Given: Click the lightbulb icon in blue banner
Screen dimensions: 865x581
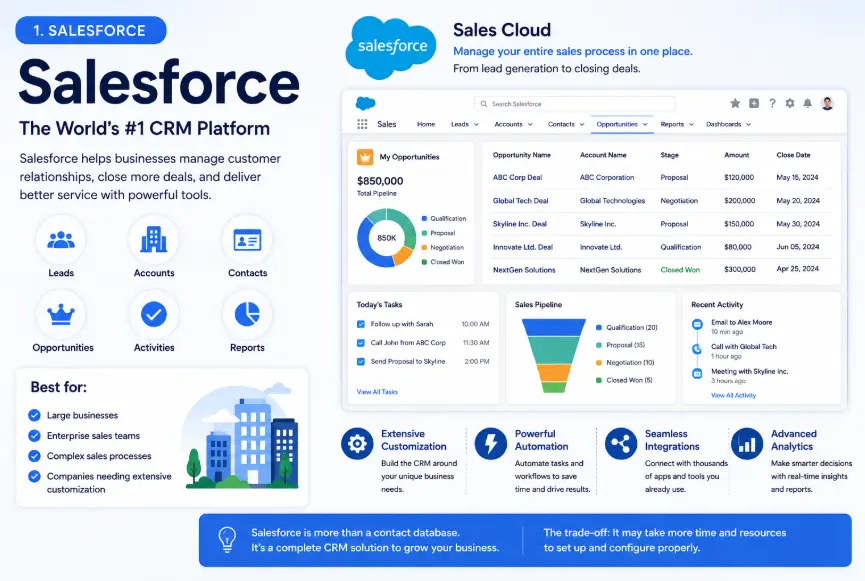Looking at the screenshot, I should point(227,539).
